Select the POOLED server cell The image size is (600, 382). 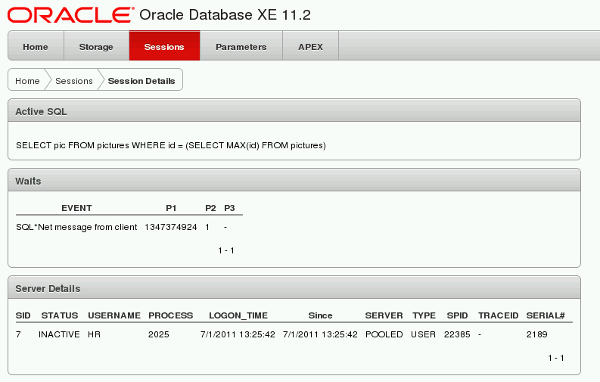(384, 335)
